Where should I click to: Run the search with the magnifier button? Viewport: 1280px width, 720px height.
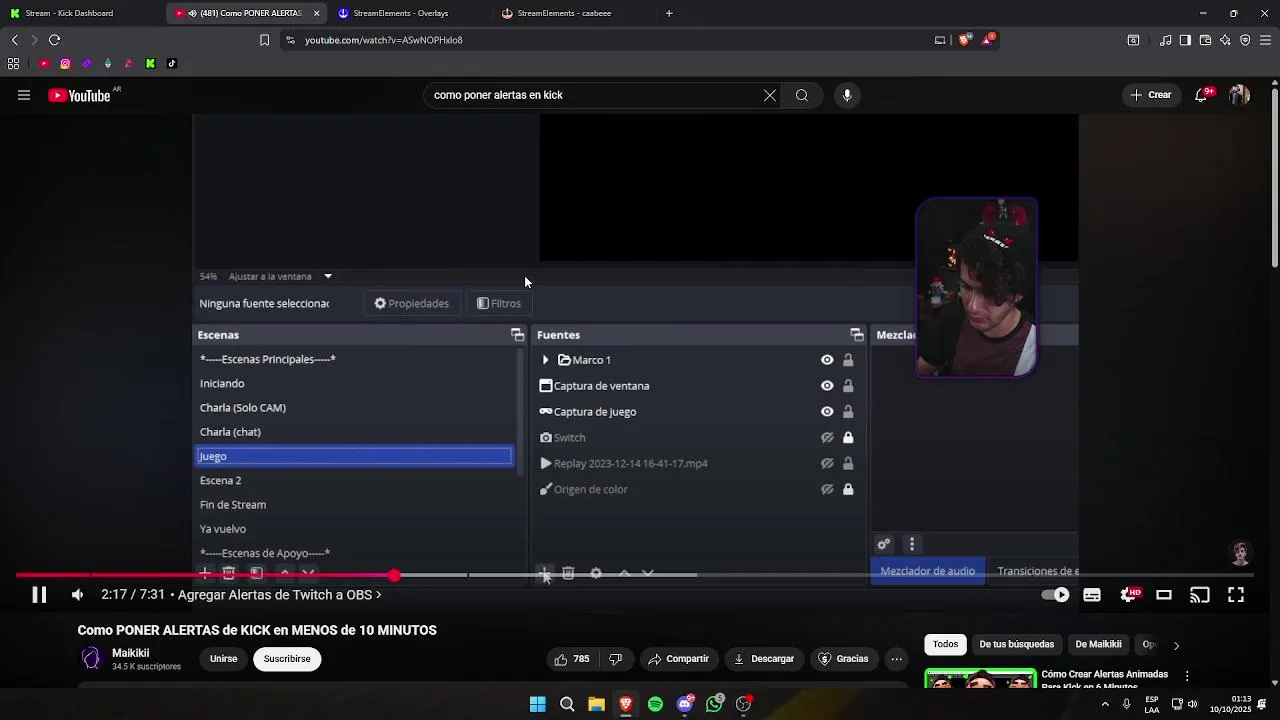point(802,95)
